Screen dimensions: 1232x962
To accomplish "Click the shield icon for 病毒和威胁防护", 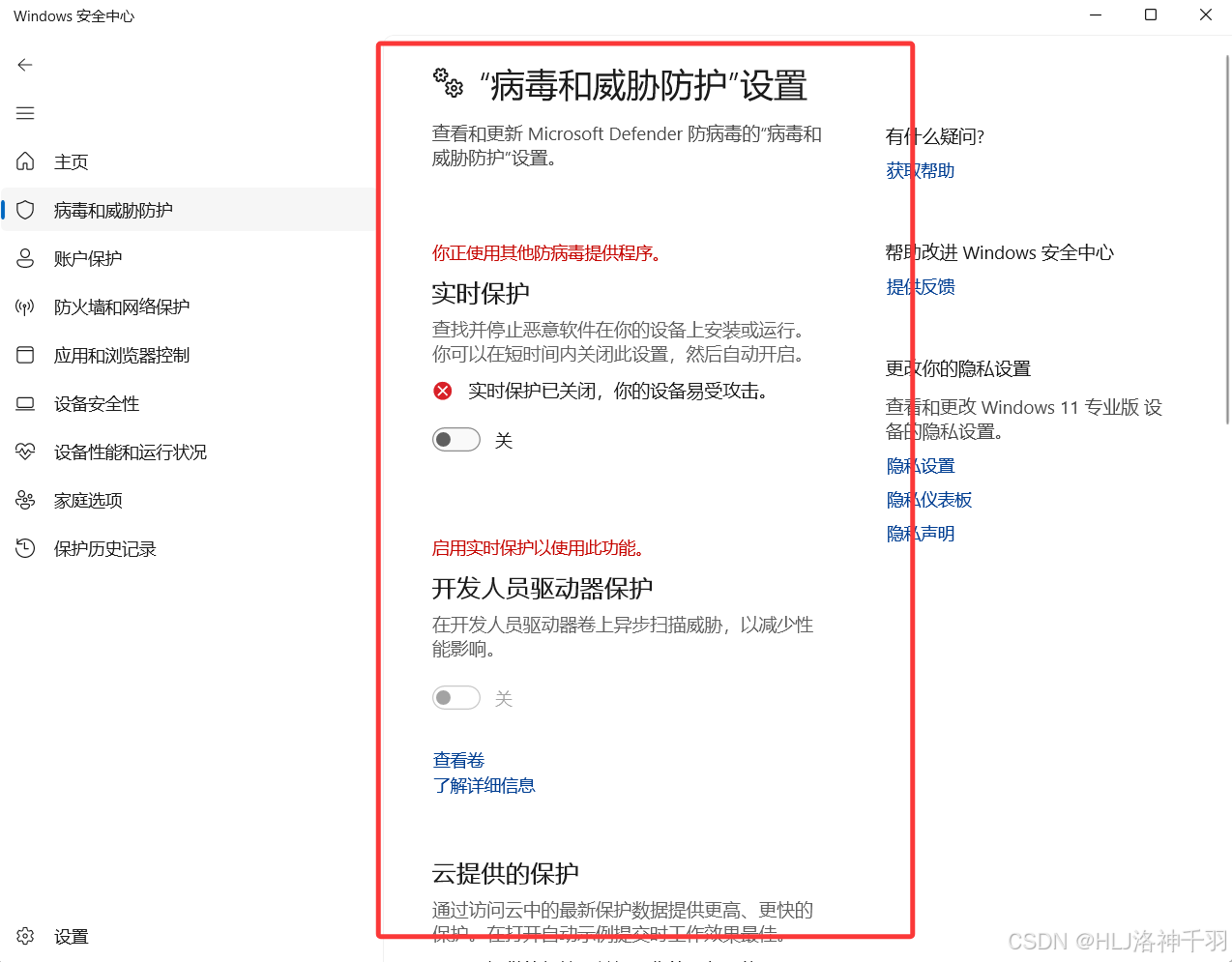I will 25,210.
